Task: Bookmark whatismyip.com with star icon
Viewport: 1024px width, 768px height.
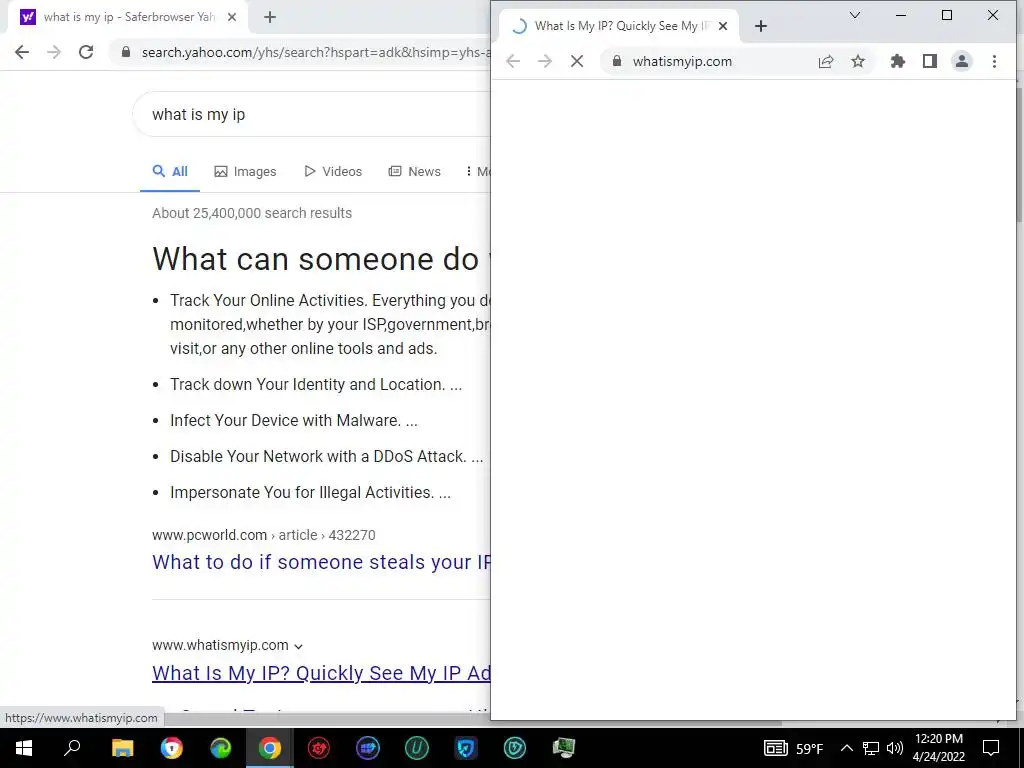Action: (858, 61)
